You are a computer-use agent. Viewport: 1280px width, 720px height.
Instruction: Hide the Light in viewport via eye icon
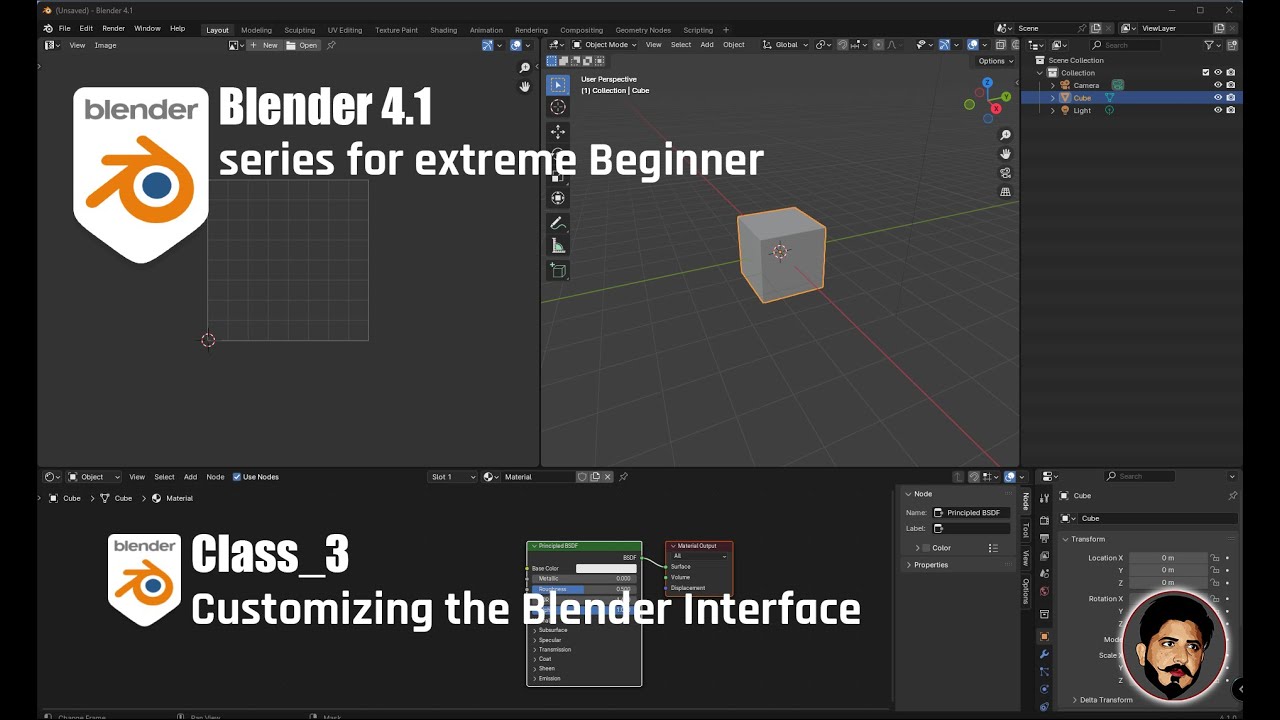coord(1218,110)
